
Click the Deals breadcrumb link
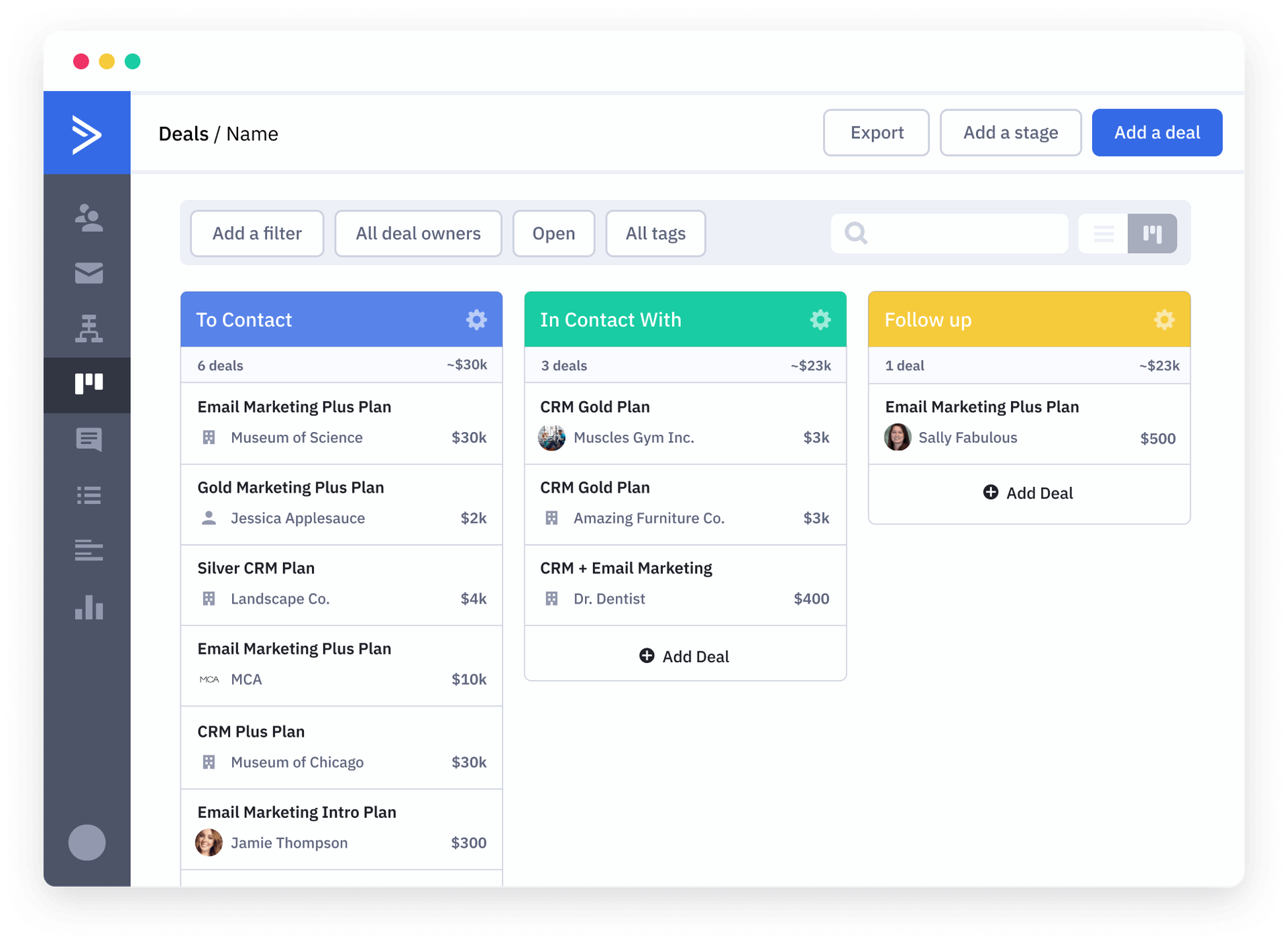(183, 134)
